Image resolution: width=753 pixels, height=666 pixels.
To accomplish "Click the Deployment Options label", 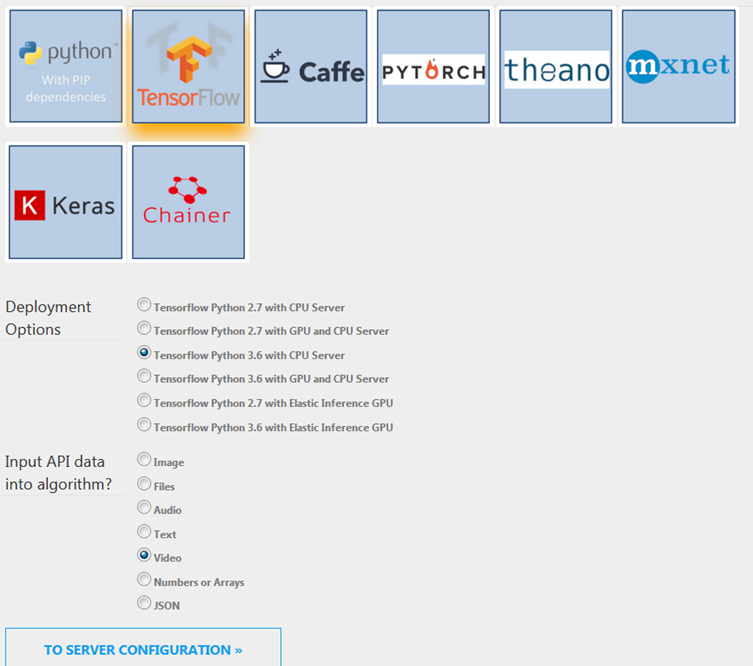I will coord(48,318).
